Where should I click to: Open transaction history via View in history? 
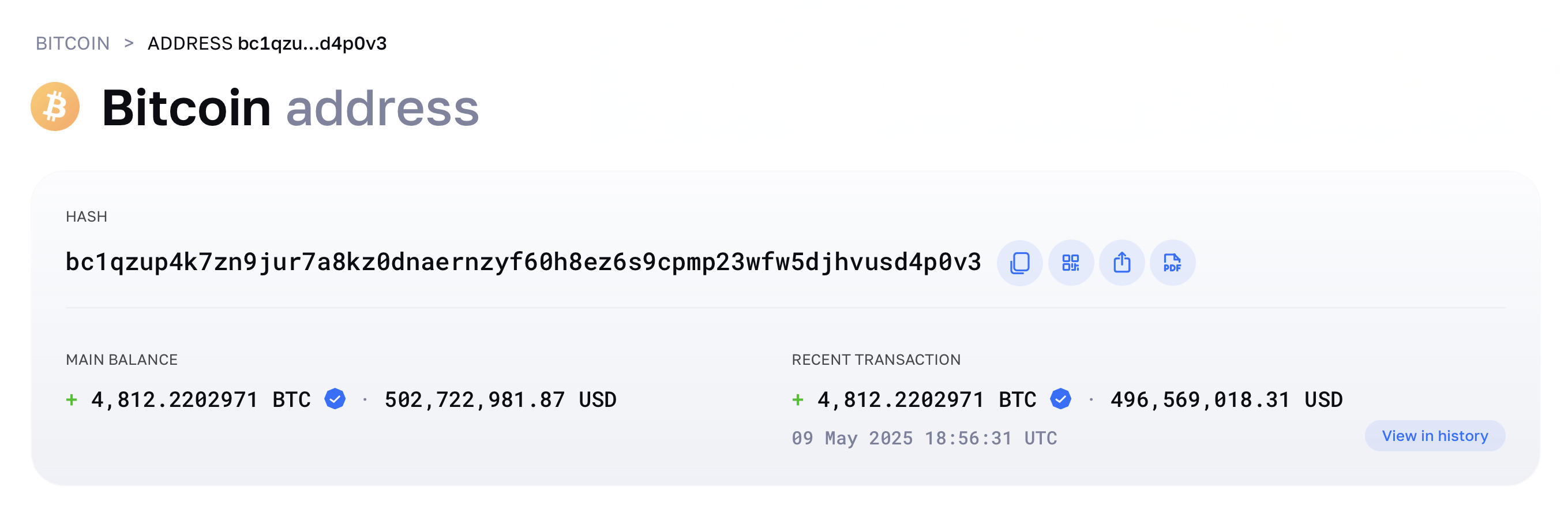pos(1435,436)
